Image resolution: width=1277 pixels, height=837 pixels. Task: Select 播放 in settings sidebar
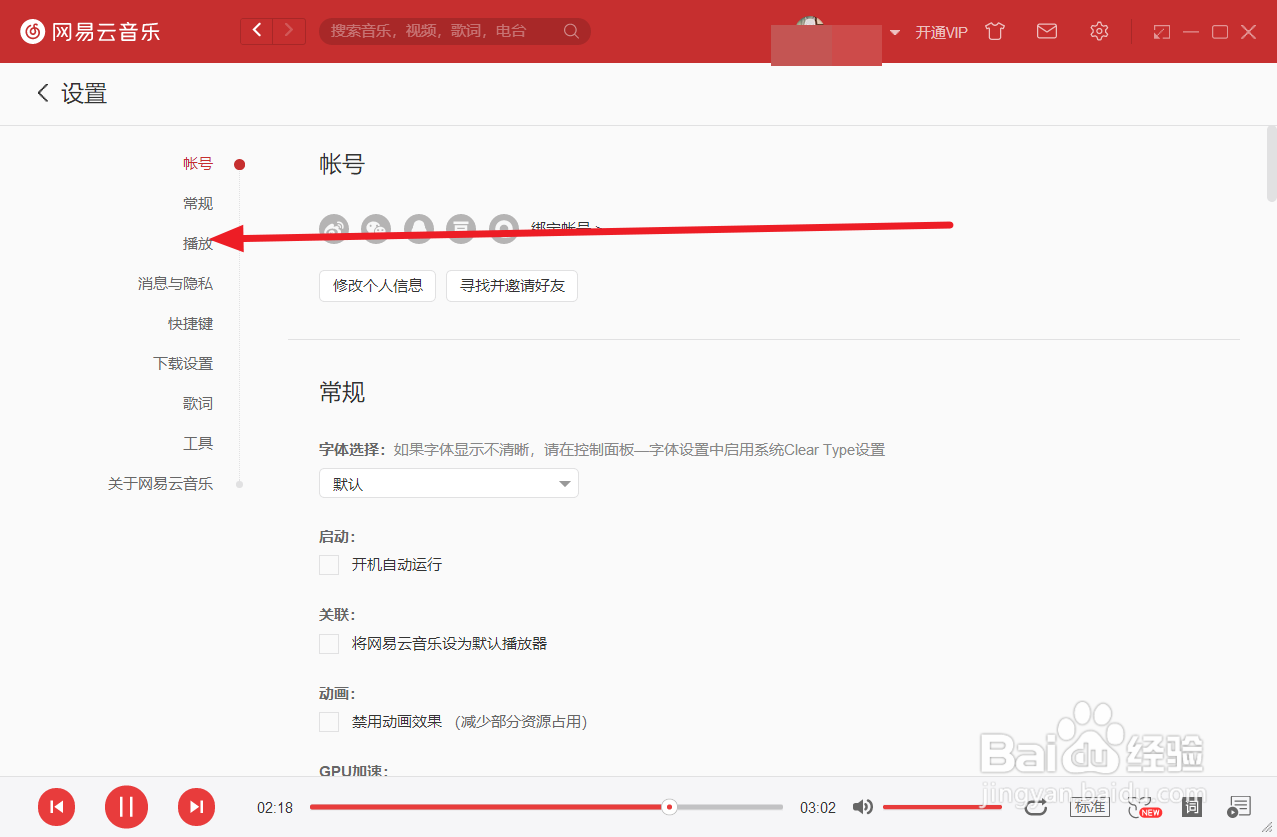pos(198,244)
